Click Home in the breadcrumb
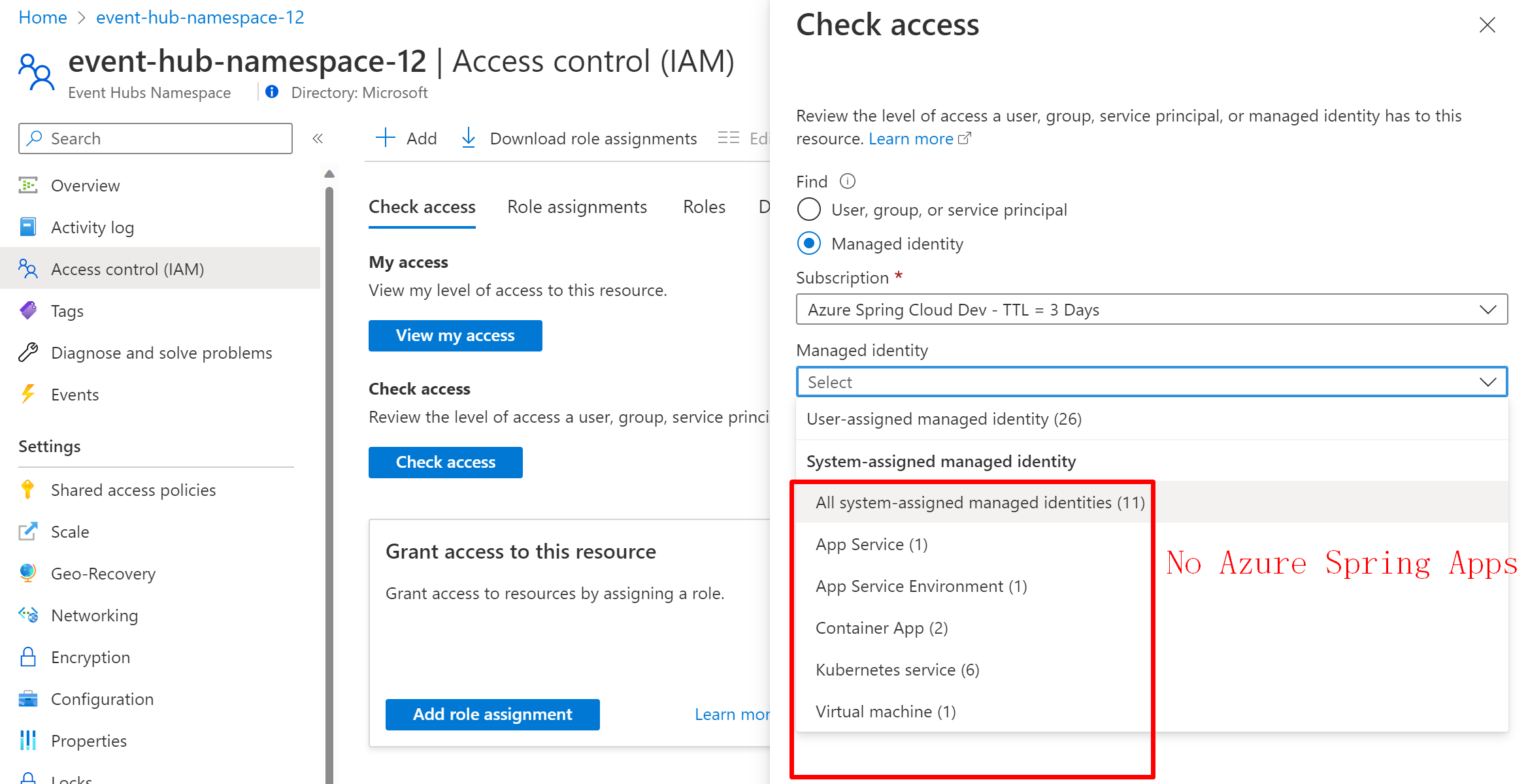Viewport: 1528px width, 784px height. 42,18
